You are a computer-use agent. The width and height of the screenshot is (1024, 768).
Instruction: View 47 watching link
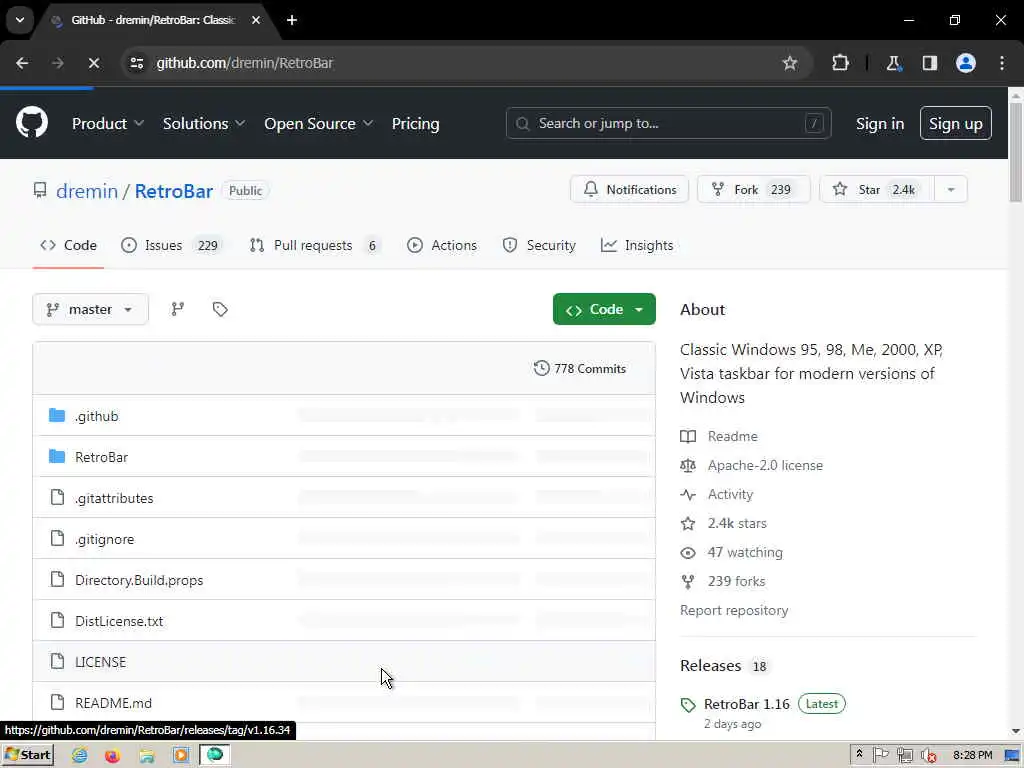[731, 552]
